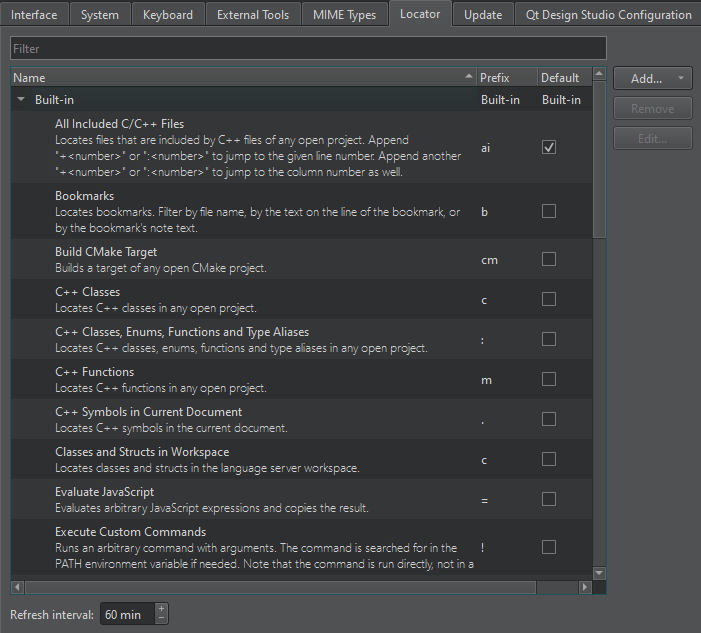Image resolution: width=701 pixels, height=633 pixels.
Task: Switch to the Interface tab
Action: [x=34, y=15]
